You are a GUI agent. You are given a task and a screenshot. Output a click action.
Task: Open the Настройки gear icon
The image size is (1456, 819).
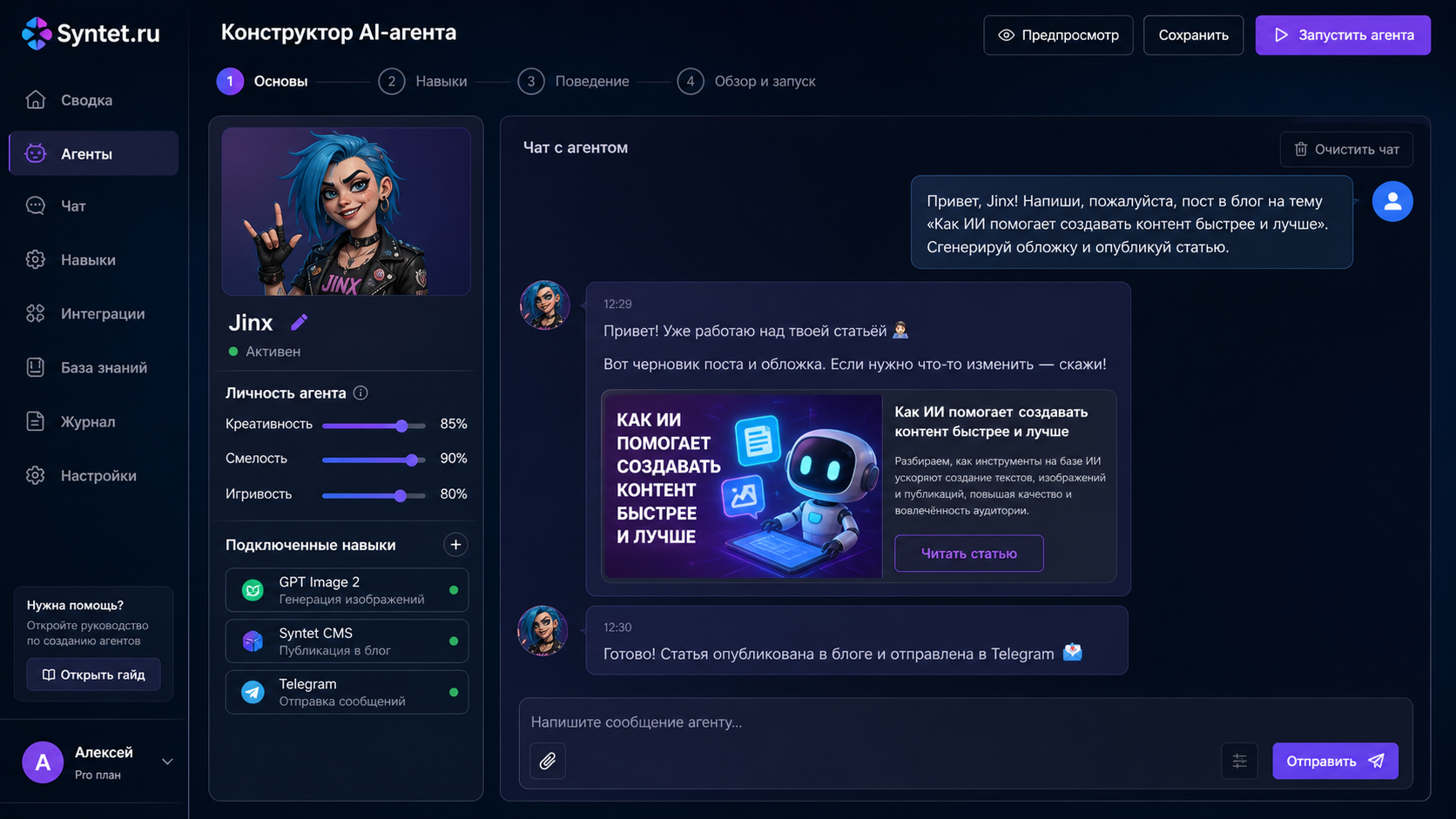coord(36,476)
